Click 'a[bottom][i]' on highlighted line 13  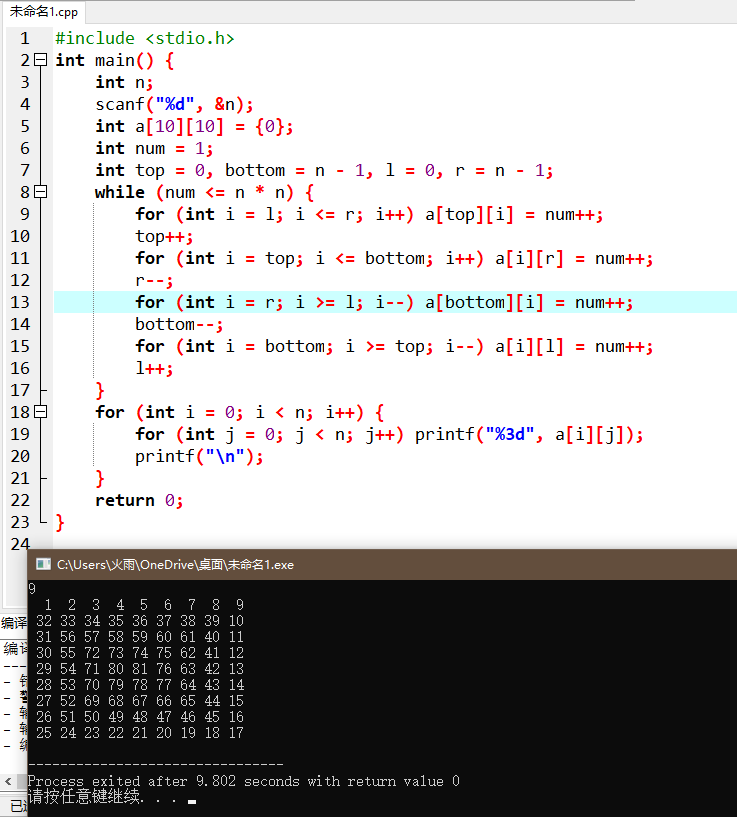(x=484, y=303)
